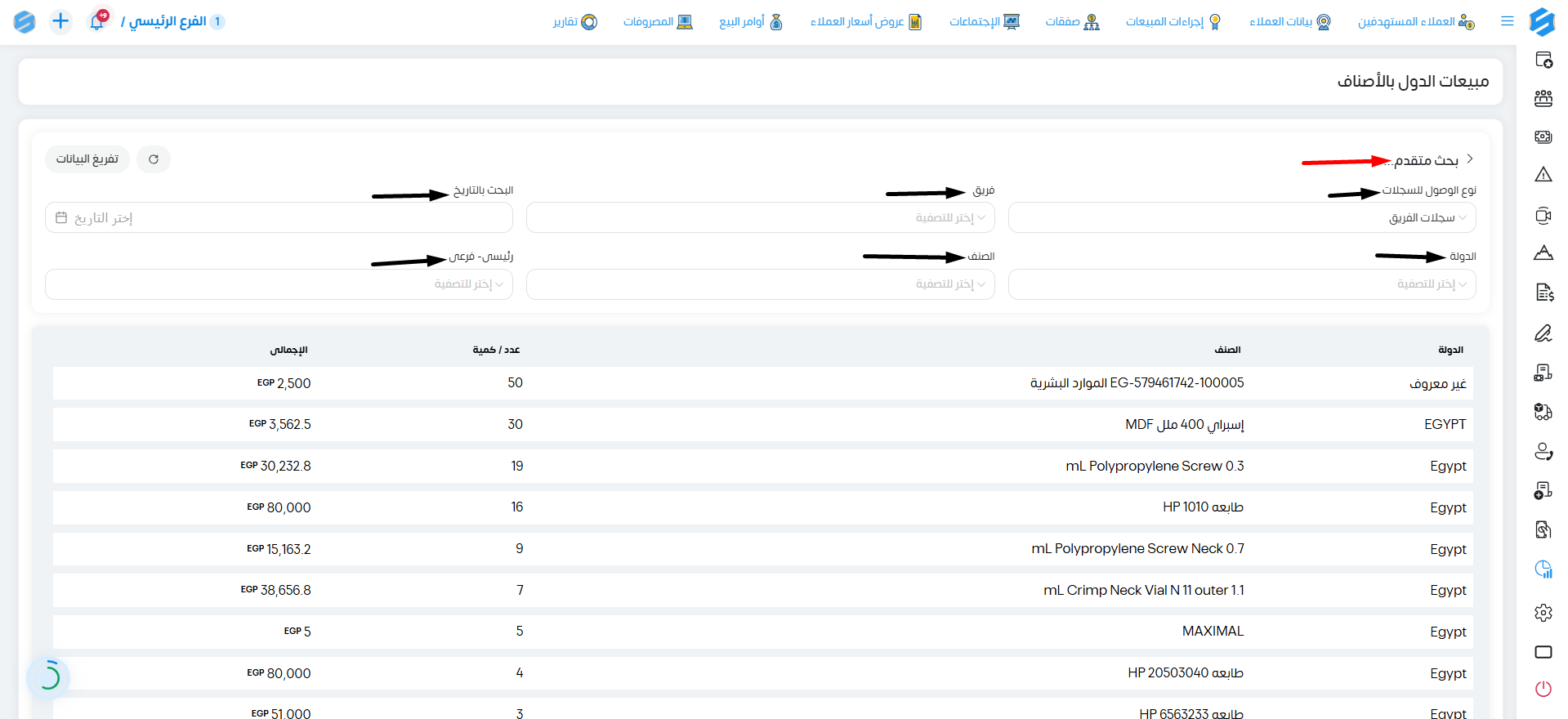Open the رئيسى - فرعى filter dropdown
This screenshot has height=719, width=1568.
(279, 284)
